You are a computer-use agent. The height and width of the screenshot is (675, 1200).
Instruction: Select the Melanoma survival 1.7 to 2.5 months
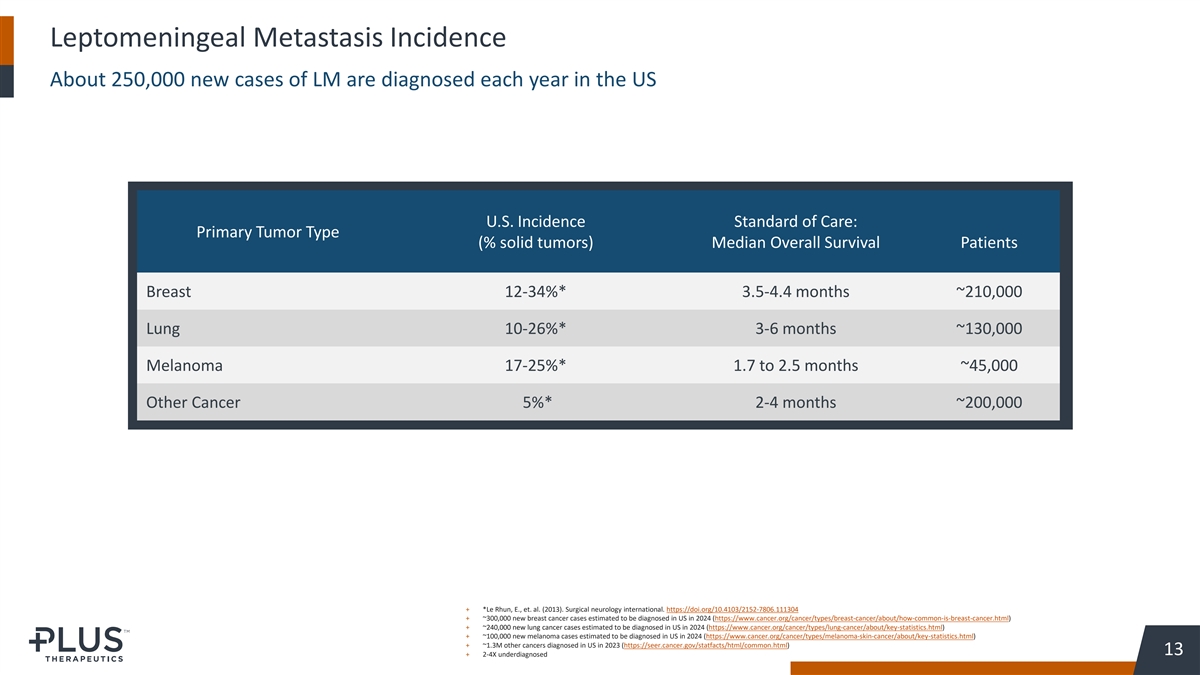coord(795,366)
